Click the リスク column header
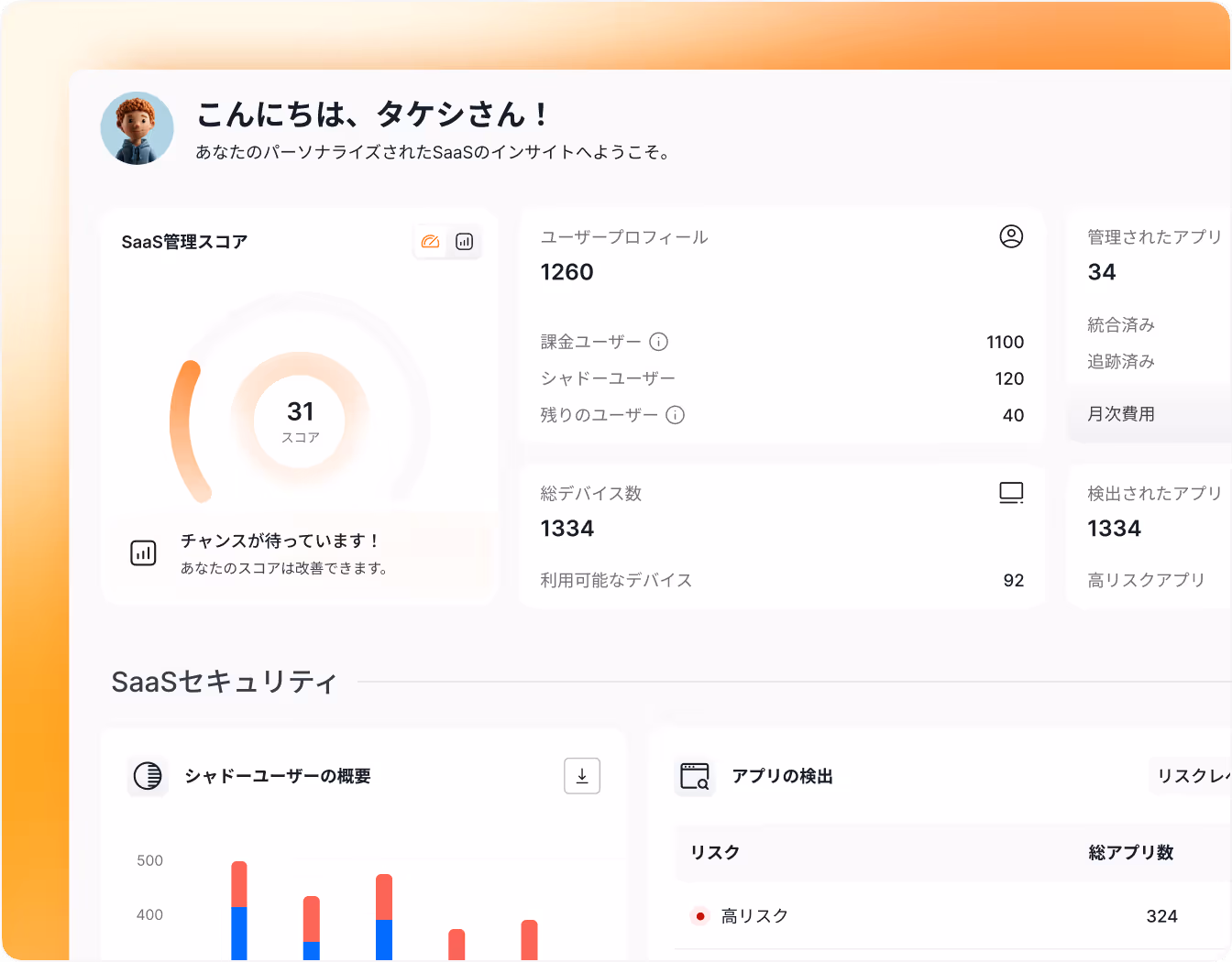 click(x=715, y=852)
